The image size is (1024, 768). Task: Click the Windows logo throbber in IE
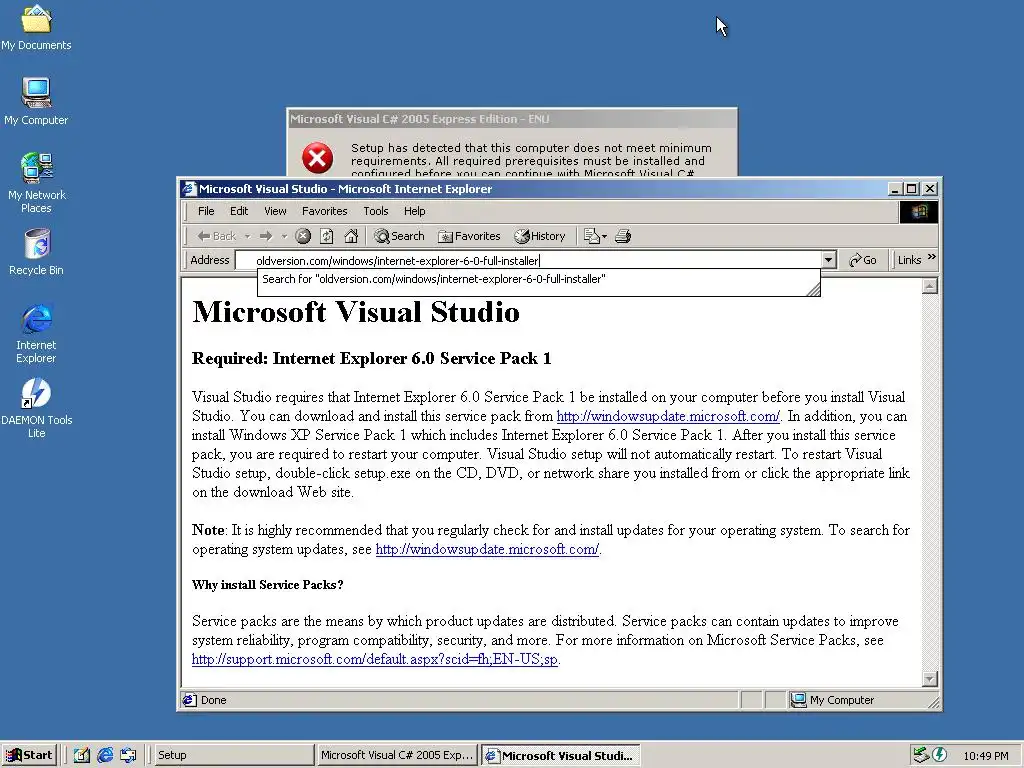pyautogui.click(x=919, y=212)
